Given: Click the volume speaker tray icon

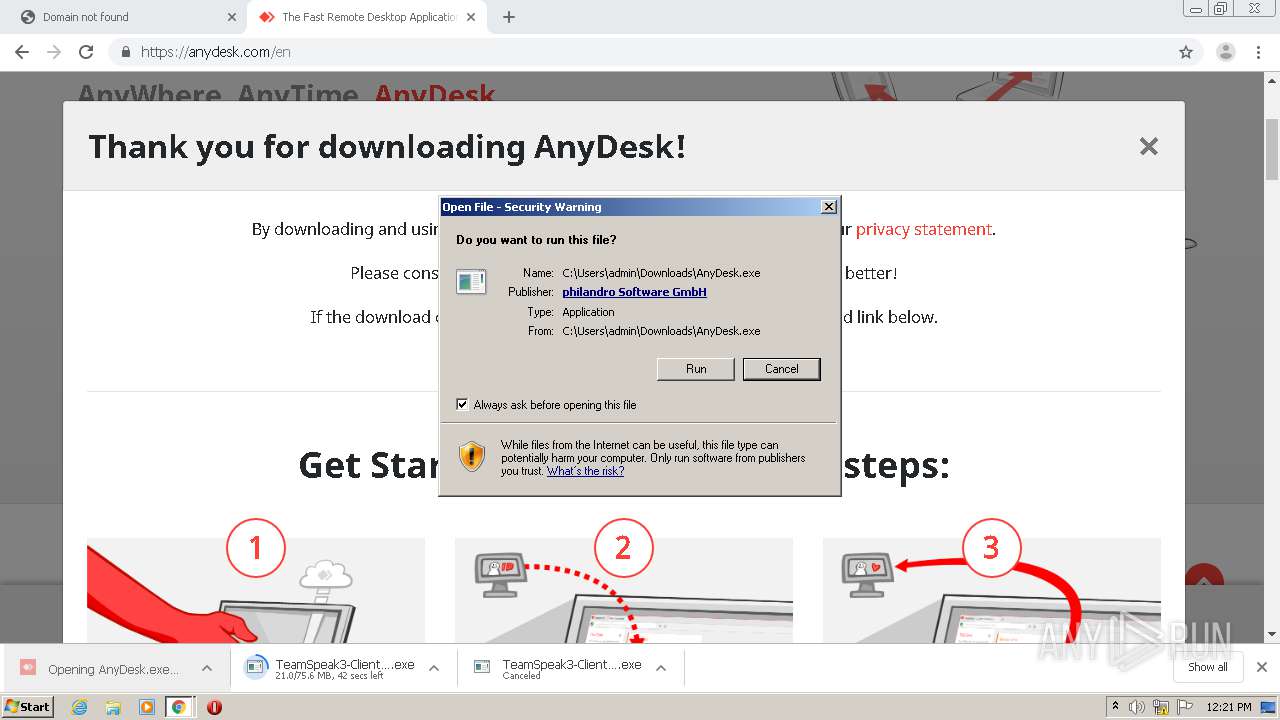Looking at the screenshot, I should pos(1137,707).
